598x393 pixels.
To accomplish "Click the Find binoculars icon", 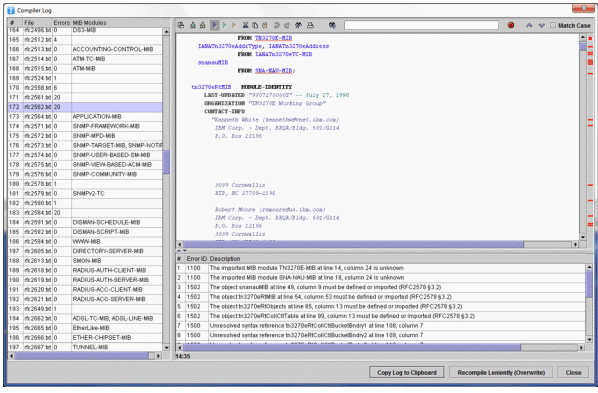I will point(333,25).
